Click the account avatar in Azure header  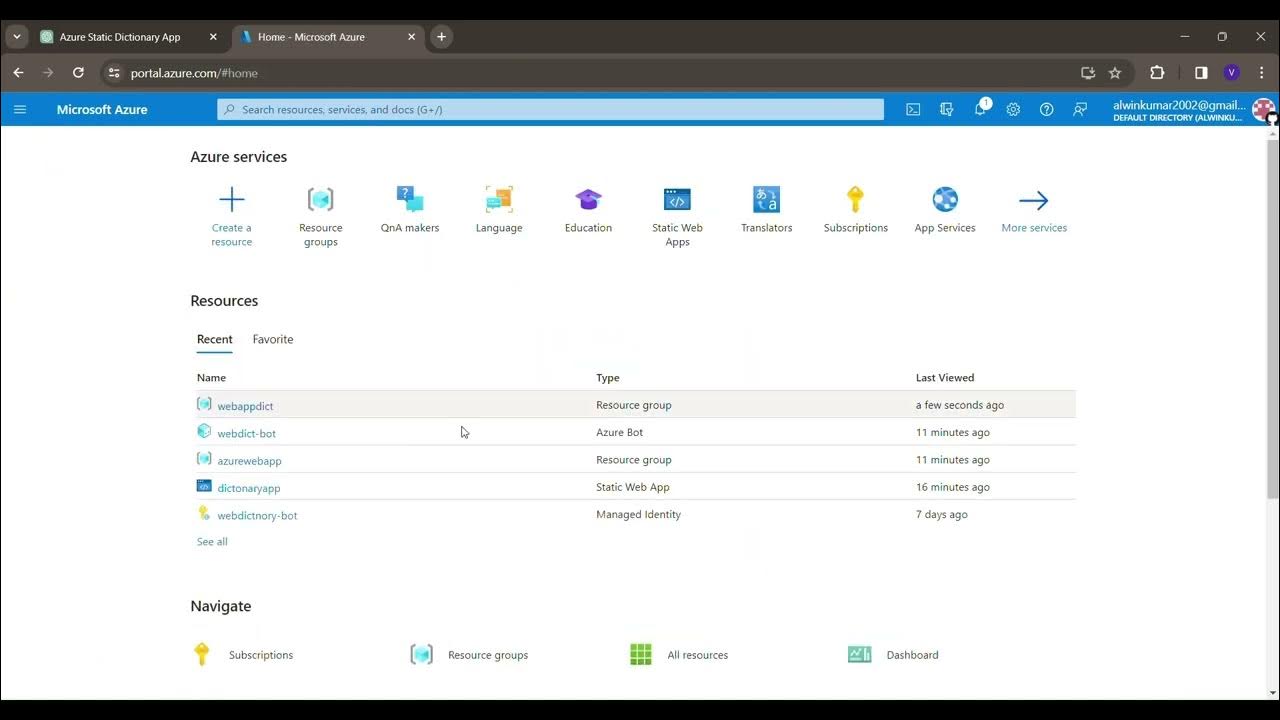click(x=1263, y=109)
